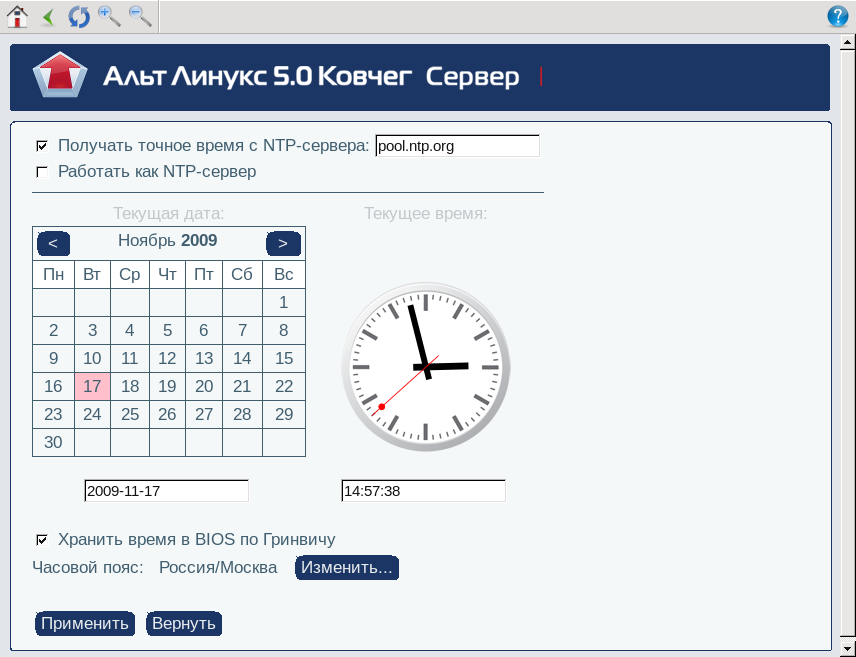Click the Alt Linux logo in header
The image size is (856, 657).
tap(61, 77)
